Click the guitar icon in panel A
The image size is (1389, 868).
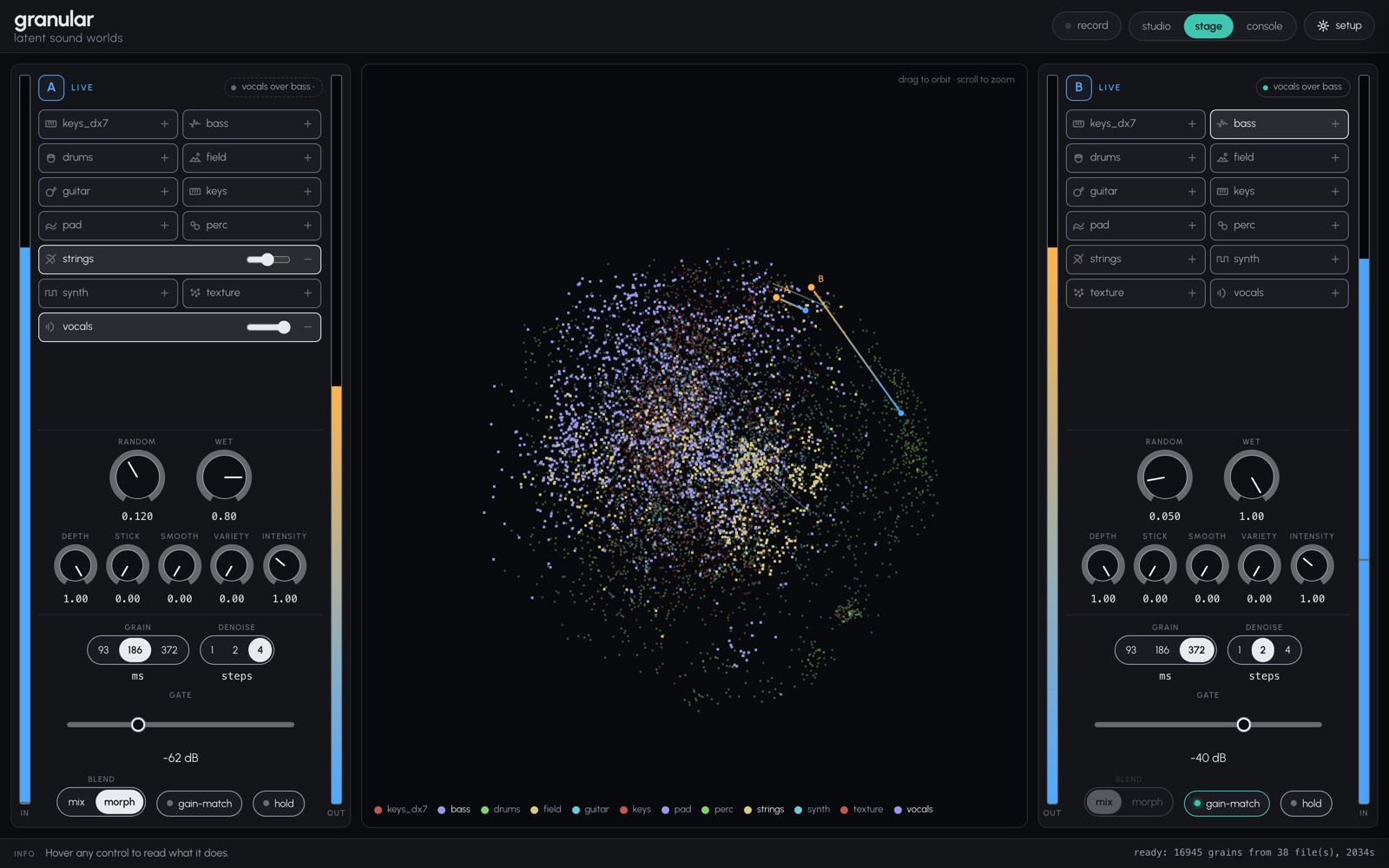click(51, 192)
